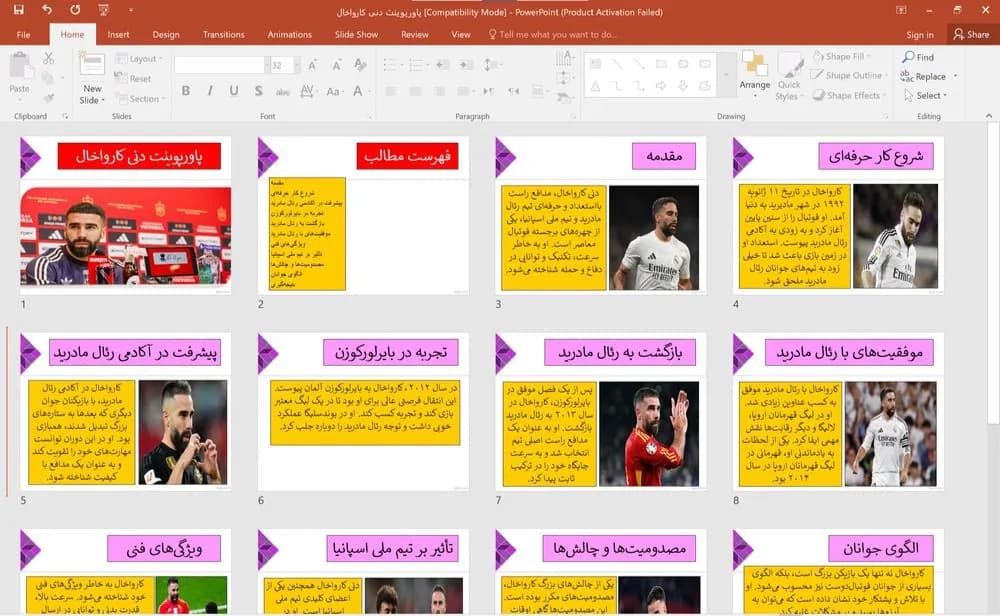
Task: Decrease the font size
Action: coord(336,65)
